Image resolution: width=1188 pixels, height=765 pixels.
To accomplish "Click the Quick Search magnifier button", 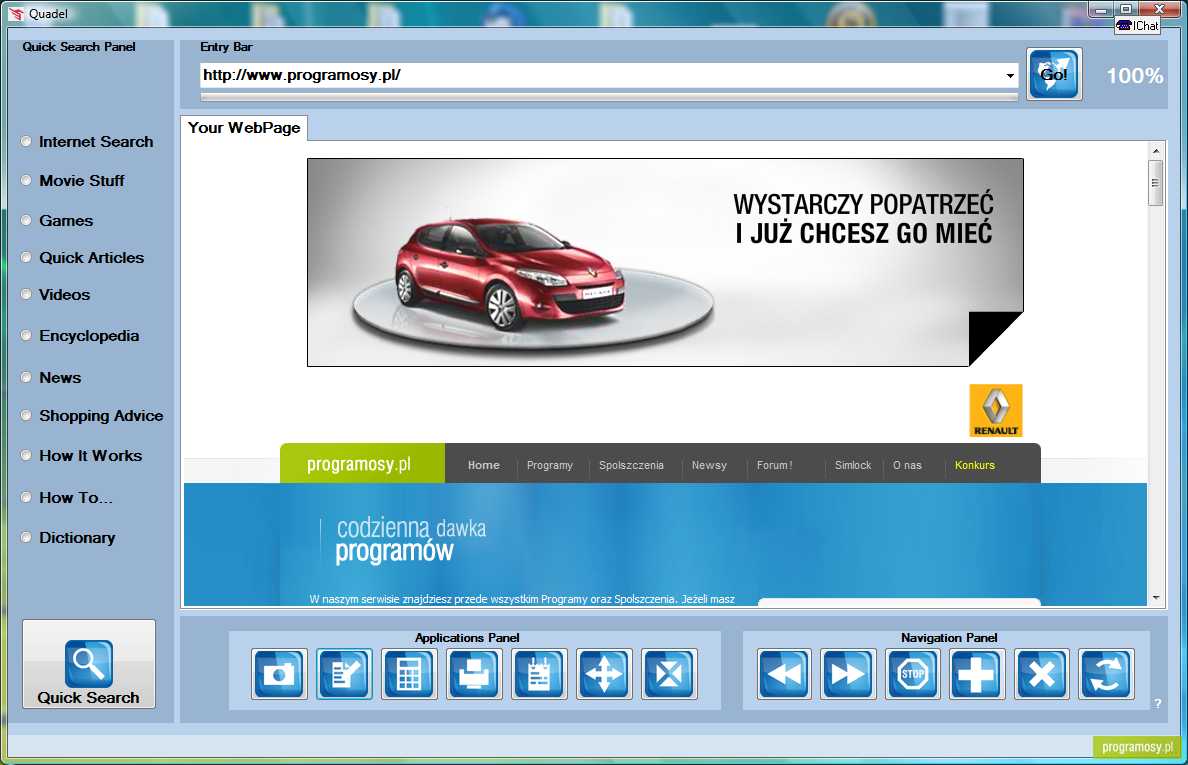I will [x=89, y=664].
